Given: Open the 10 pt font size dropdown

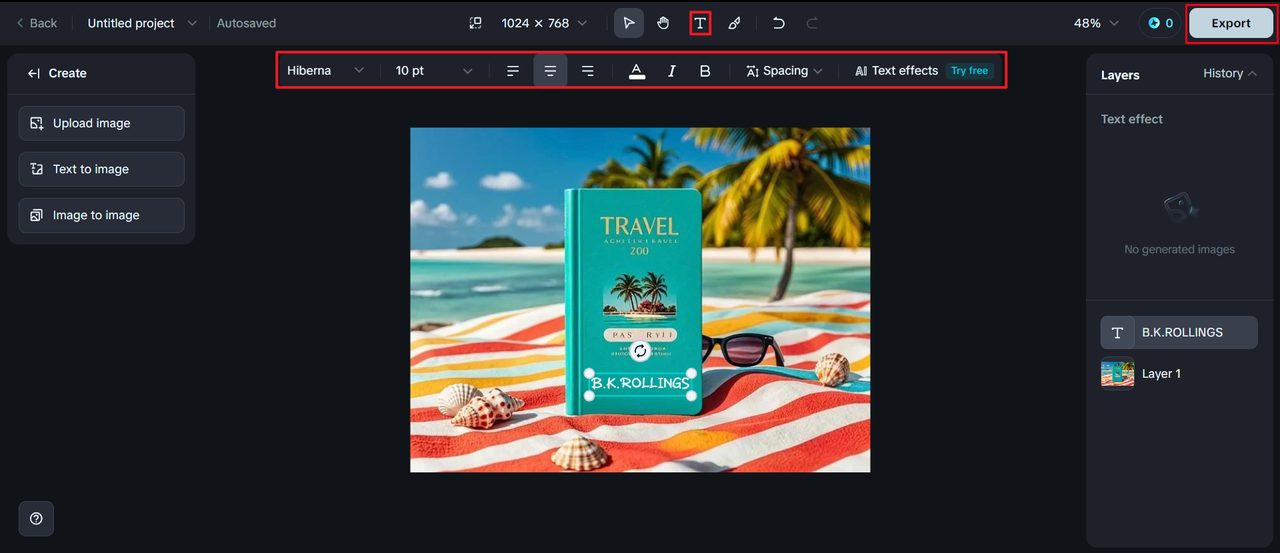Looking at the screenshot, I should click(x=434, y=71).
